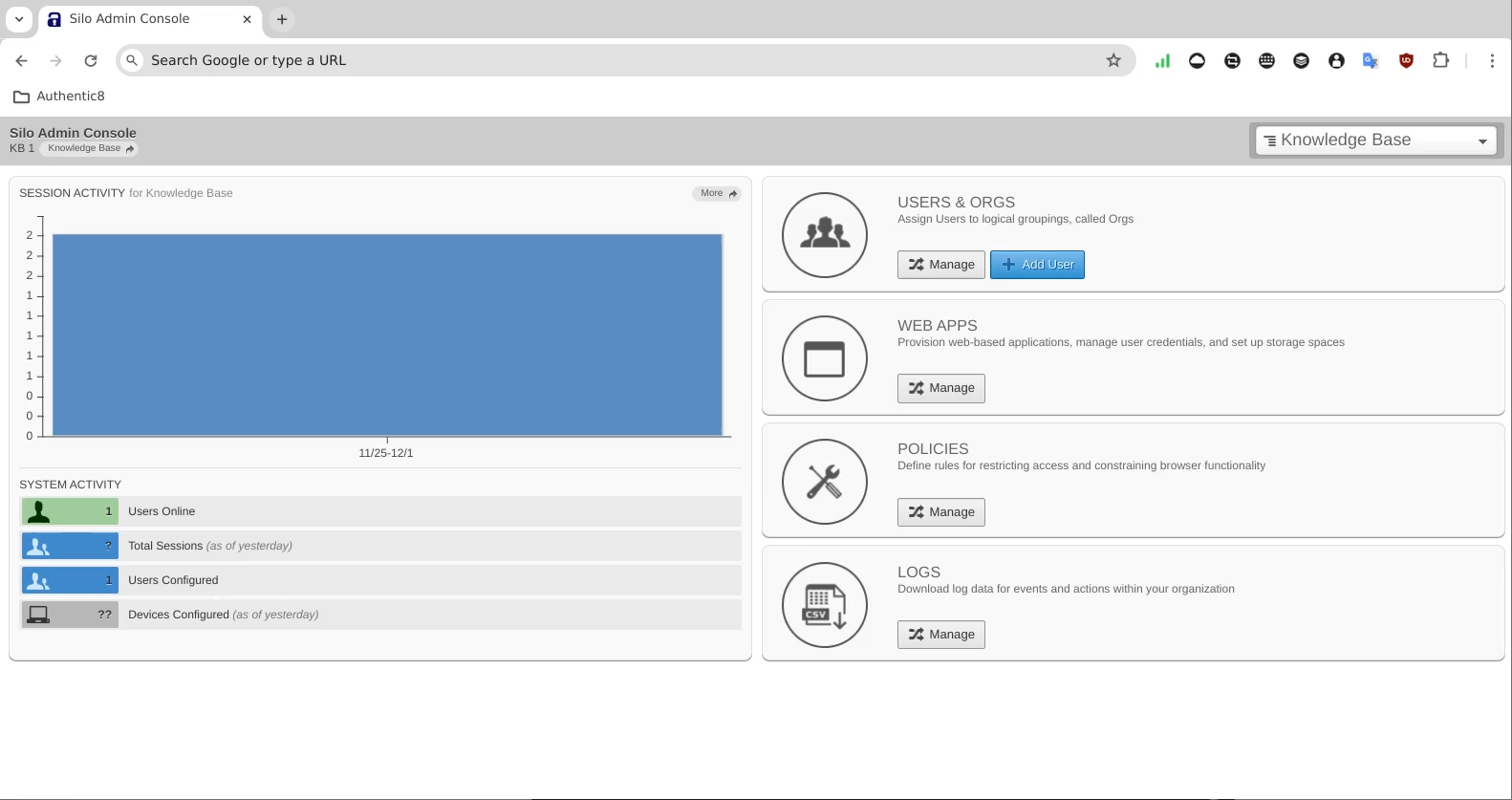Expand the Knowledge Base org dropdown
The image size is (1512, 800).
[1376, 141]
